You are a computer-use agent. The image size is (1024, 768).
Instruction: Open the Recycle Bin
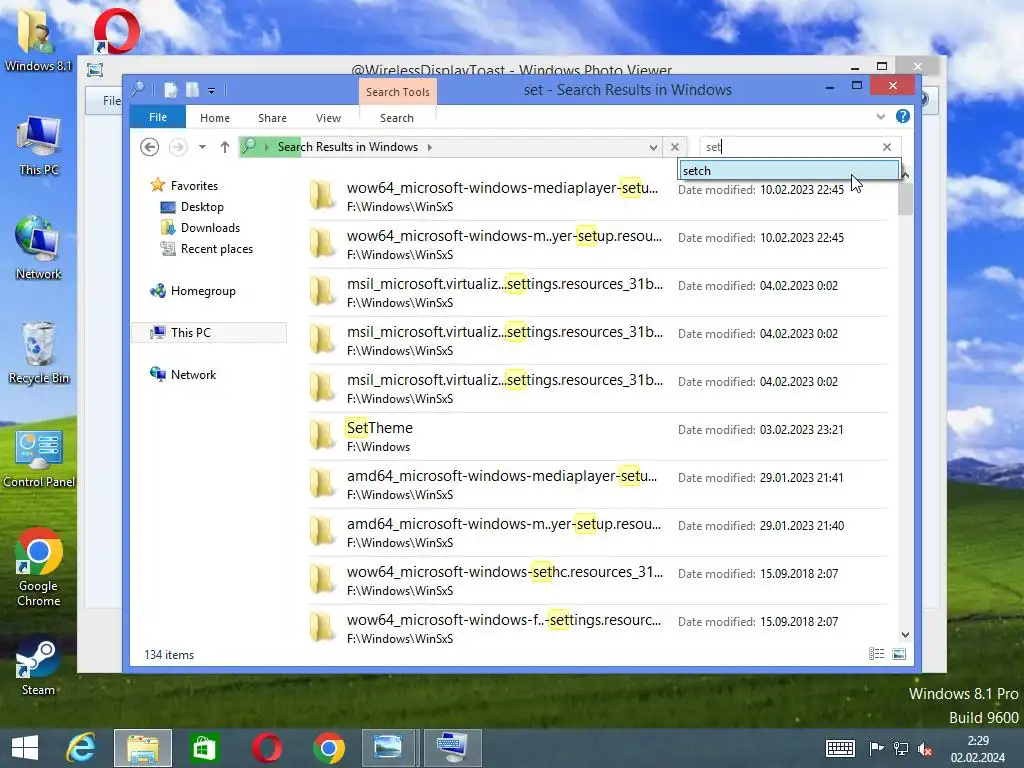coord(39,353)
